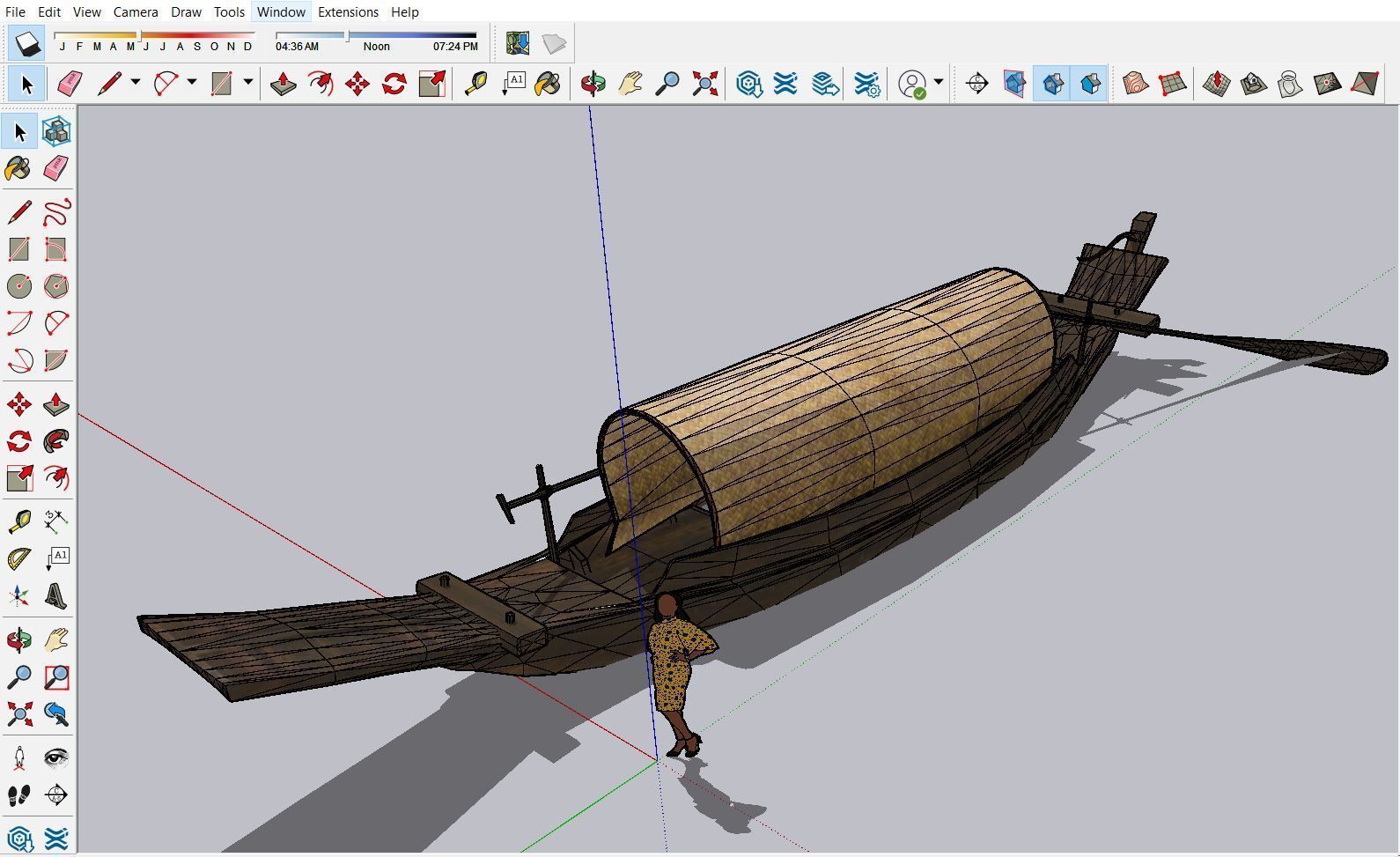
Task: Select the Sandbox Stamp tool
Action: (x=1253, y=84)
